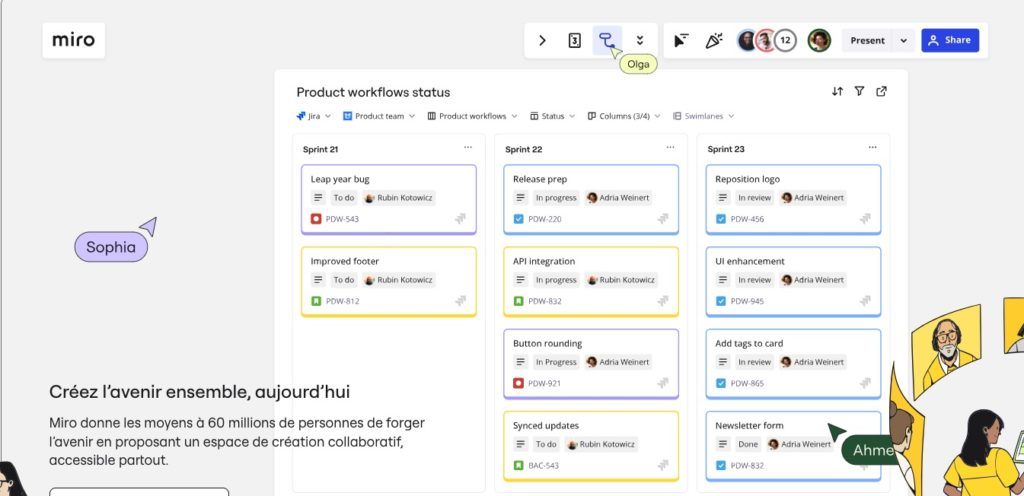The height and width of the screenshot is (496, 1024).
Task: Click the Present button
Action: tap(867, 41)
